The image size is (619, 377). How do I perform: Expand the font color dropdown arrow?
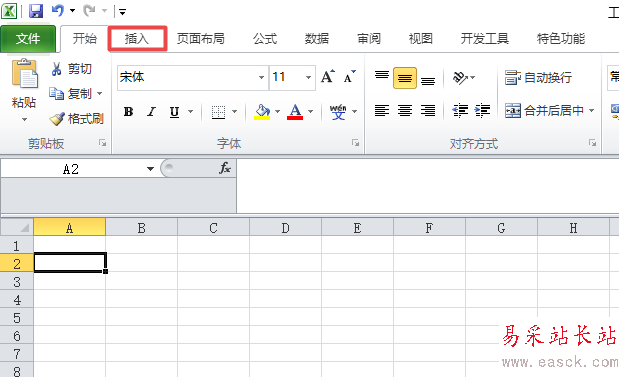(311, 112)
